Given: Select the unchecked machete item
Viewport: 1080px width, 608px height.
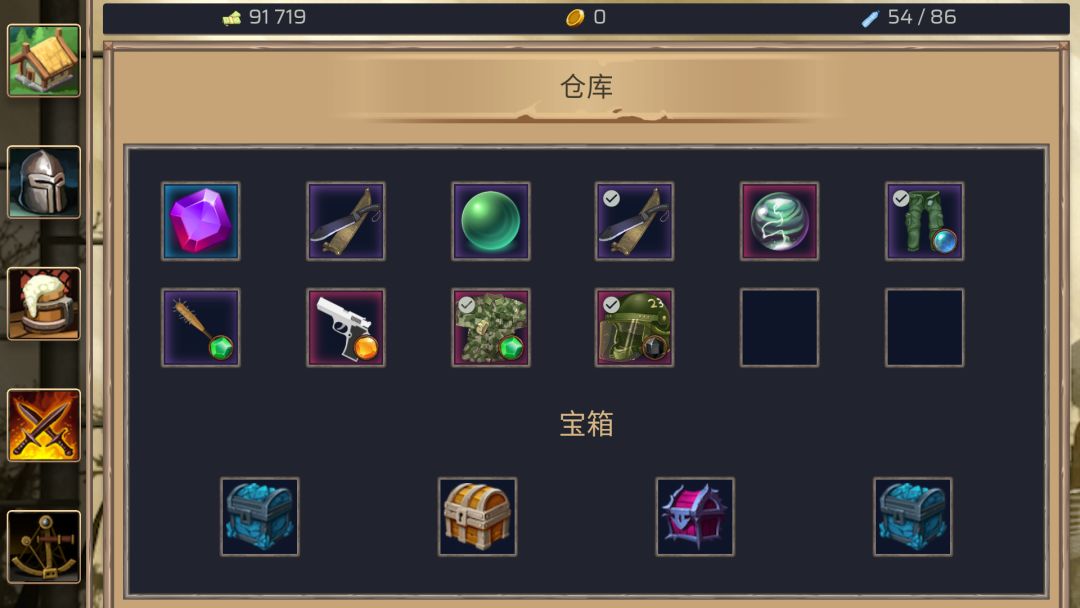Looking at the screenshot, I should [346, 221].
